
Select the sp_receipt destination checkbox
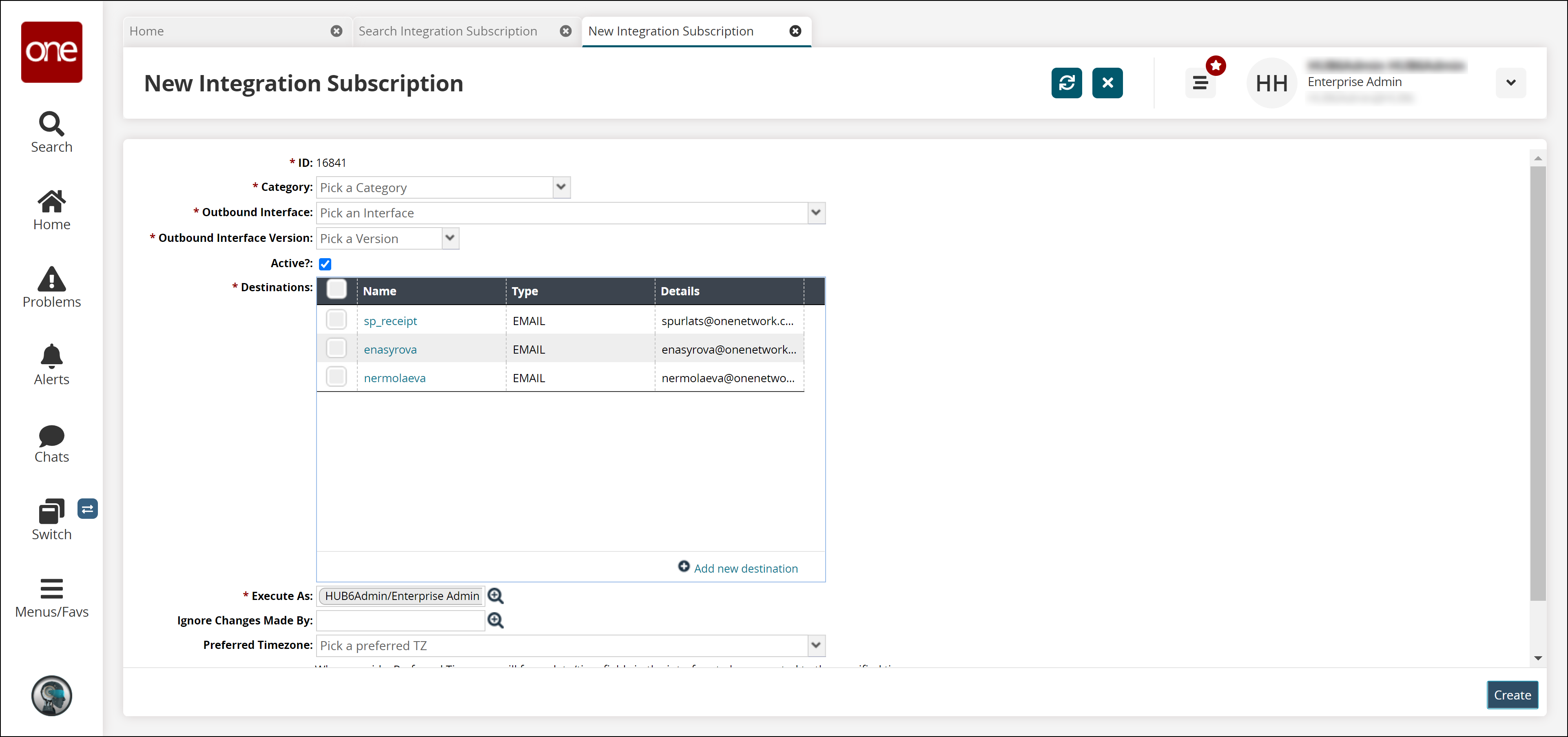pos(336,319)
